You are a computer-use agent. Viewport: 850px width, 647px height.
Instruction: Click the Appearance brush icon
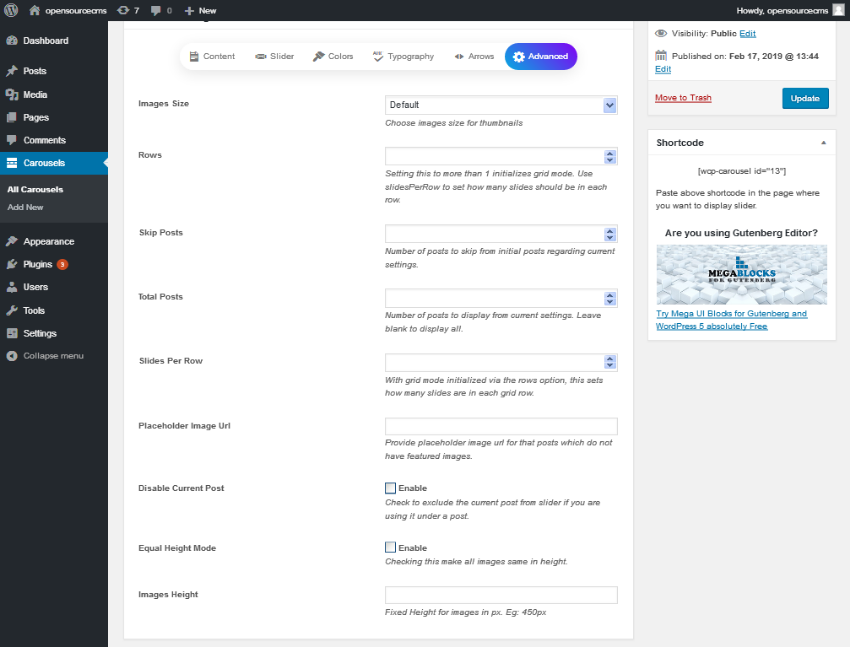click(12, 242)
